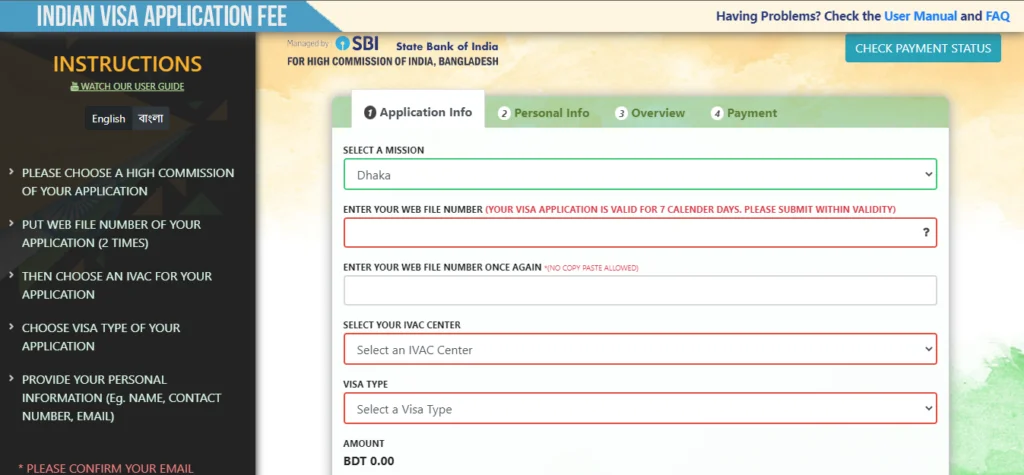Click the 'Select Your IVAC Center' label

[402, 325]
